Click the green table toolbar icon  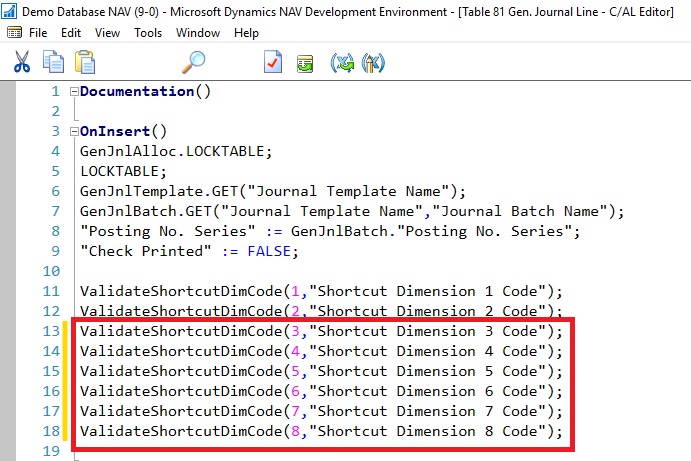(305, 62)
